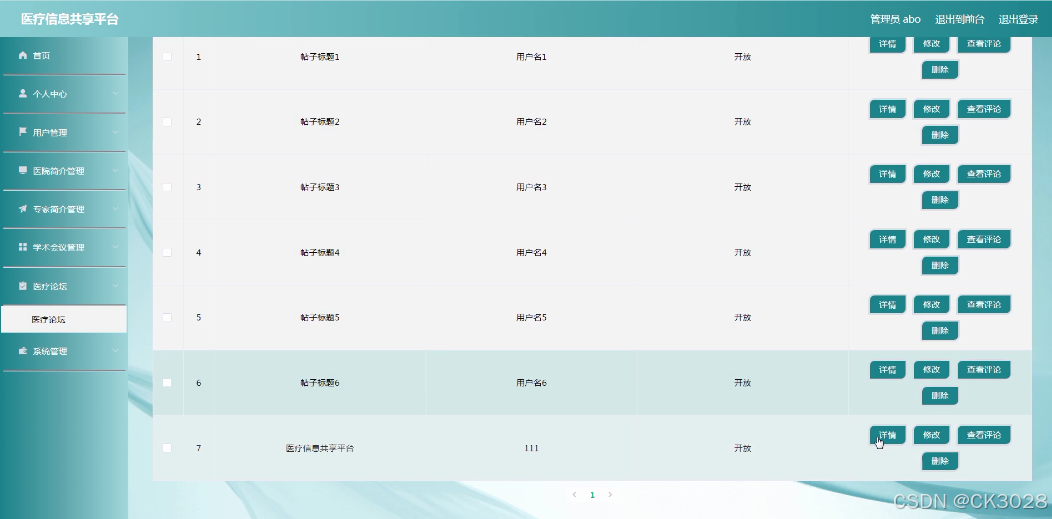The image size is (1052, 519).
Task: Check the box for row 4 帖子标题4
Action: tap(167, 252)
